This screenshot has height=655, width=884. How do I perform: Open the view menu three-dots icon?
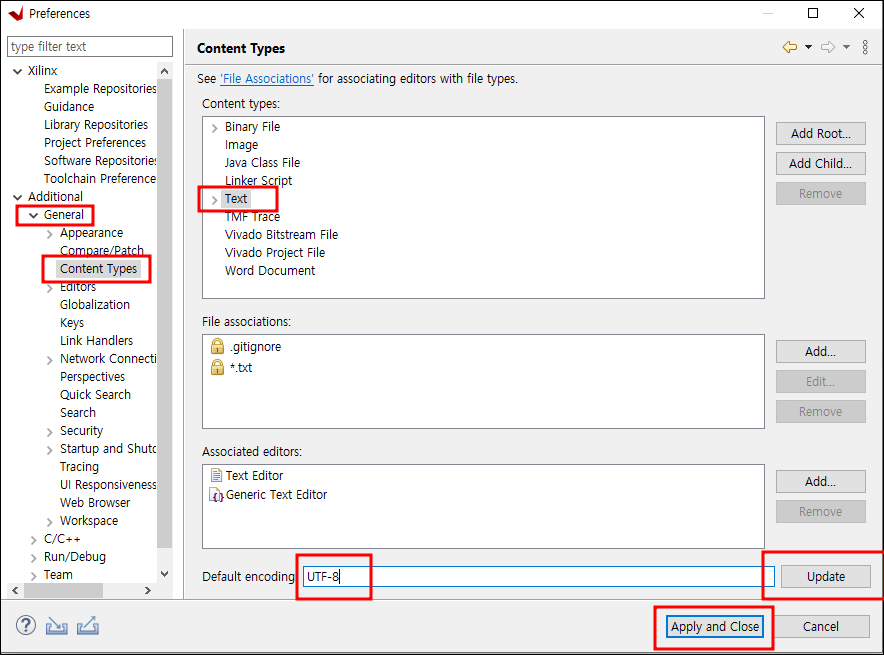pyautogui.click(x=865, y=47)
